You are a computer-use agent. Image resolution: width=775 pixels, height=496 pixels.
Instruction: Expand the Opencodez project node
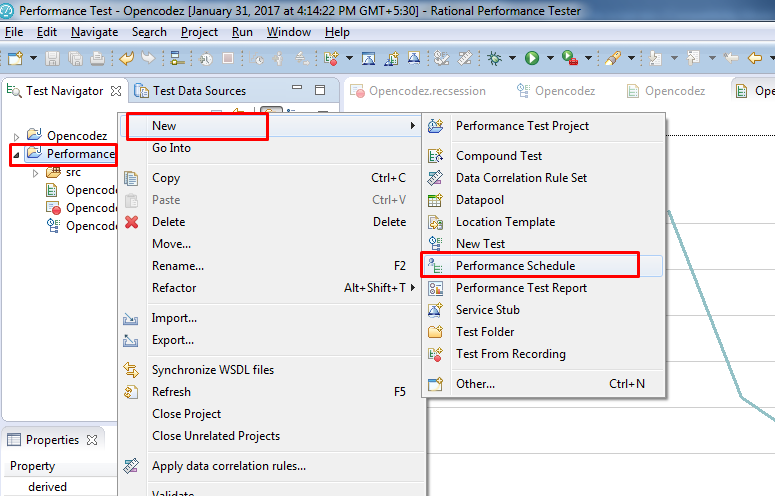(16, 136)
